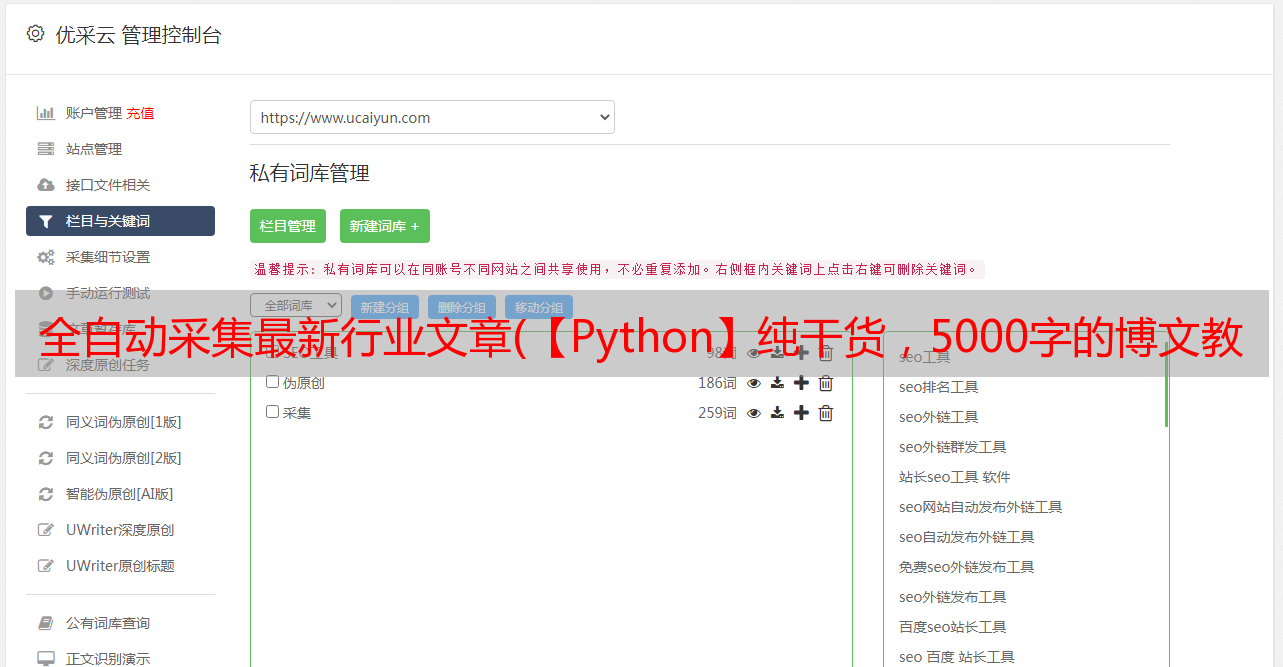Viewport: 1283px width, 667px height.
Task: Delete the 伪原创 library with trash icon
Action: 826,383
